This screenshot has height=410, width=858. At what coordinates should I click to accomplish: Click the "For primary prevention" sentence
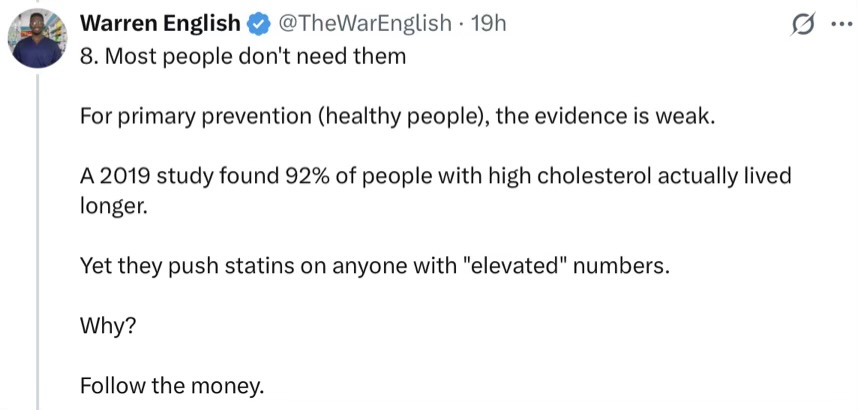click(x=397, y=117)
